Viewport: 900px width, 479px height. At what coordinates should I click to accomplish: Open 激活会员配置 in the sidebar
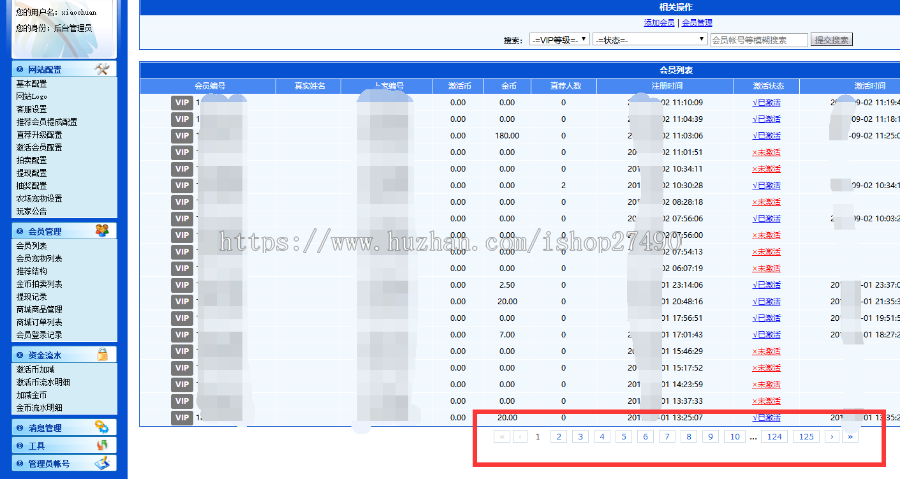point(39,147)
